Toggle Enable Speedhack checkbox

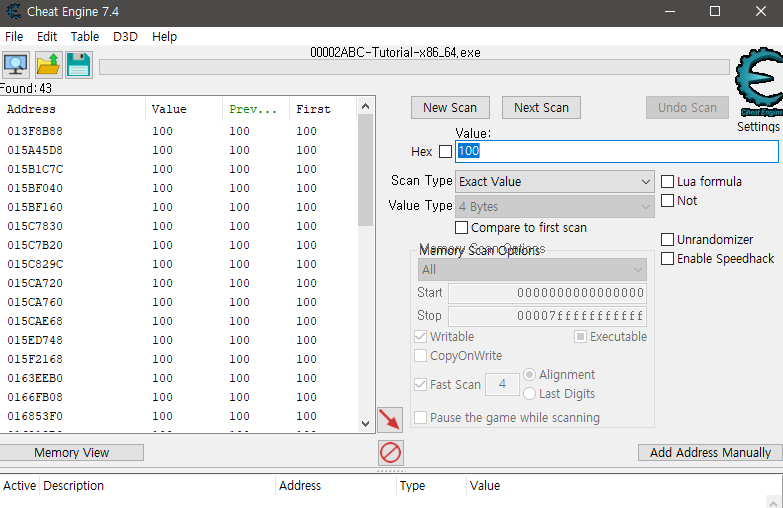click(668, 258)
